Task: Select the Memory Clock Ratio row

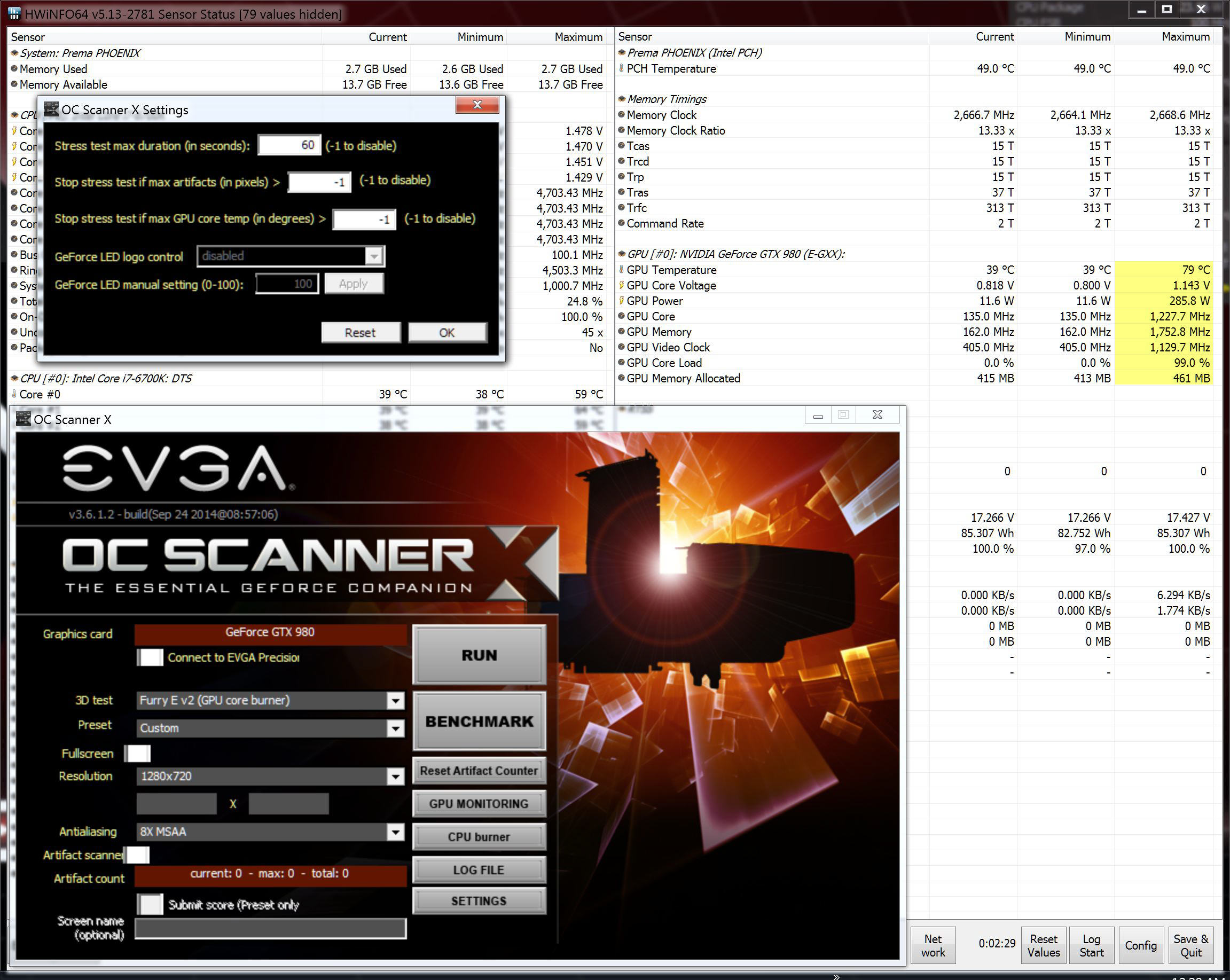Action: (x=915, y=130)
